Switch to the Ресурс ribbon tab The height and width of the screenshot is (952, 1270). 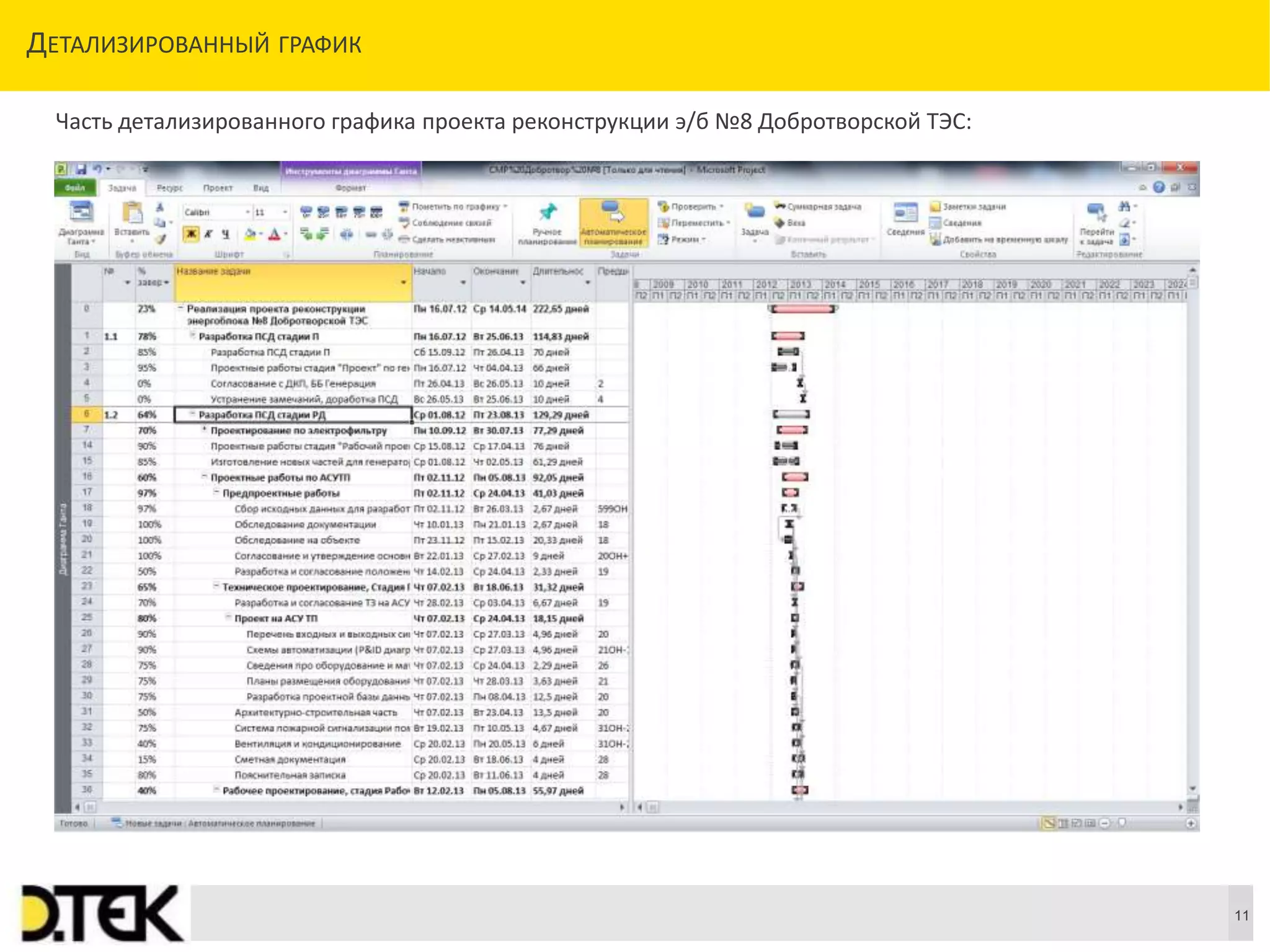[169, 188]
